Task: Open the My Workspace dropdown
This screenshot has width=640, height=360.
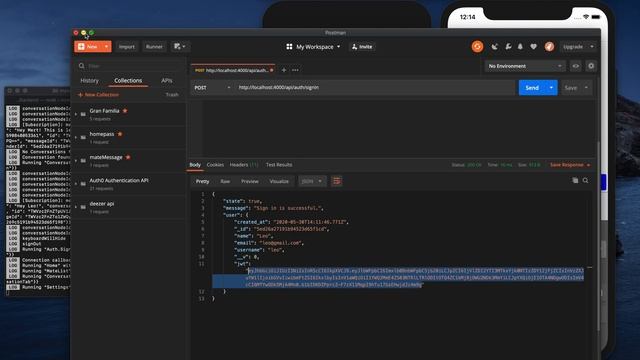Action: (313, 47)
